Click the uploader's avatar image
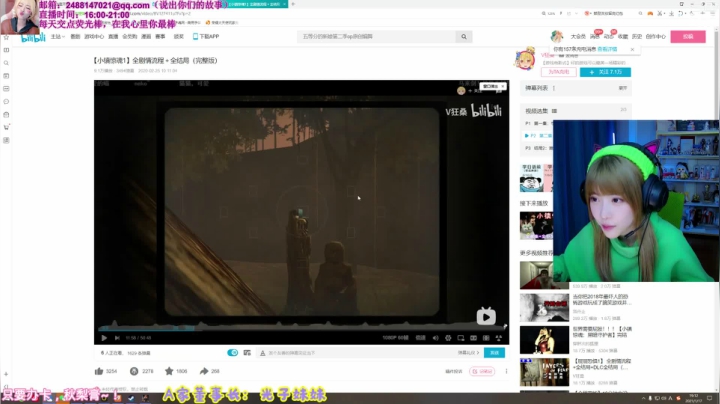The width and height of the screenshot is (720, 404). click(x=524, y=60)
